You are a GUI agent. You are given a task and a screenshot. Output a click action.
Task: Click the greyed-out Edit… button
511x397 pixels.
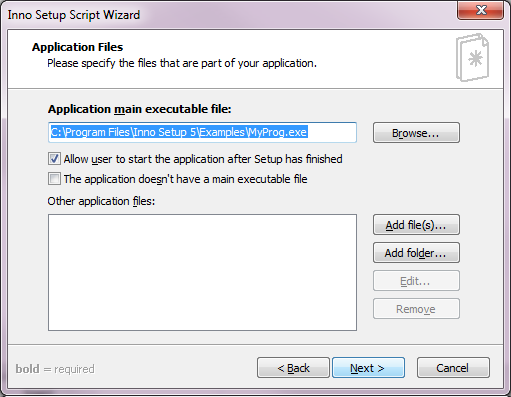click(416, 281)
